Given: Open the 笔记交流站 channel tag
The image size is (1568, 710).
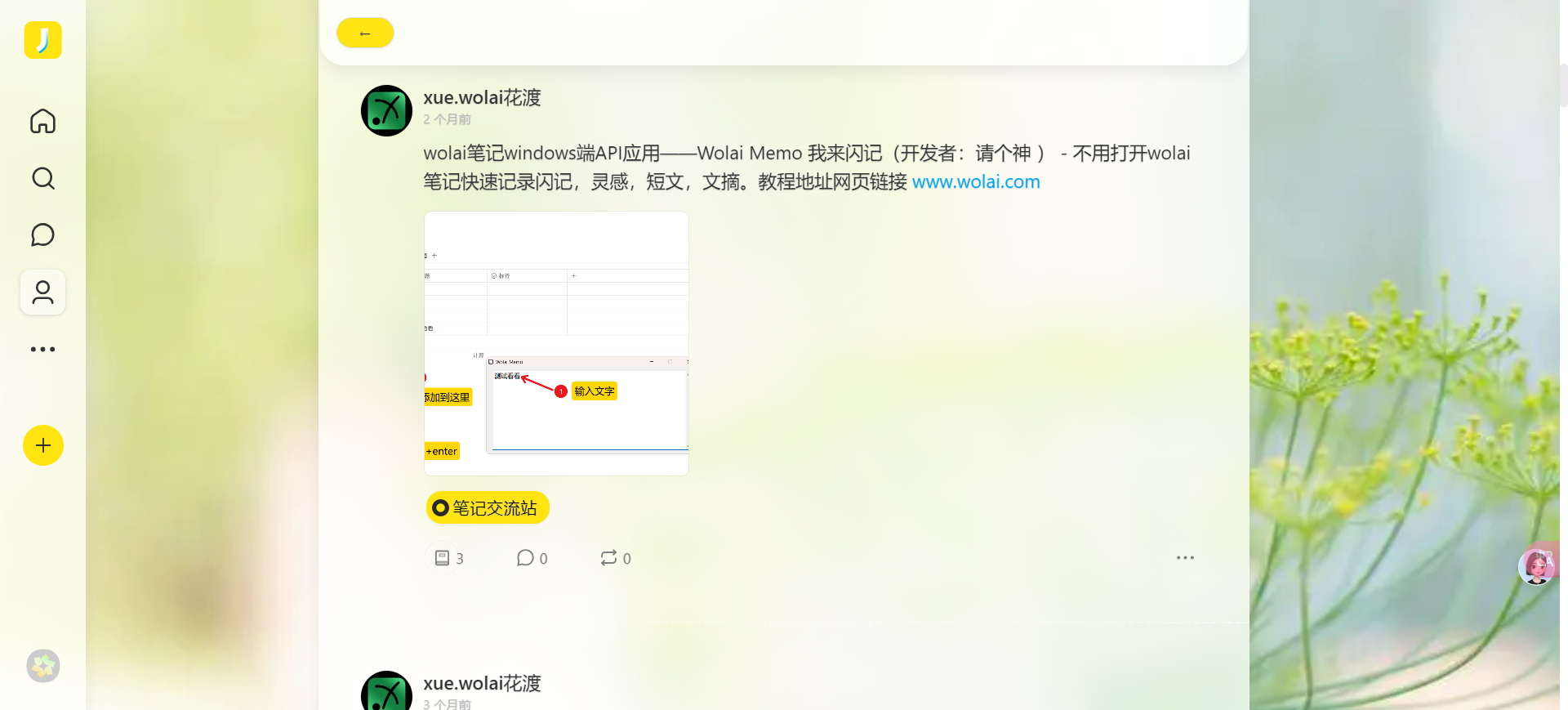Looking at the screenshot, I should (488, 507).
